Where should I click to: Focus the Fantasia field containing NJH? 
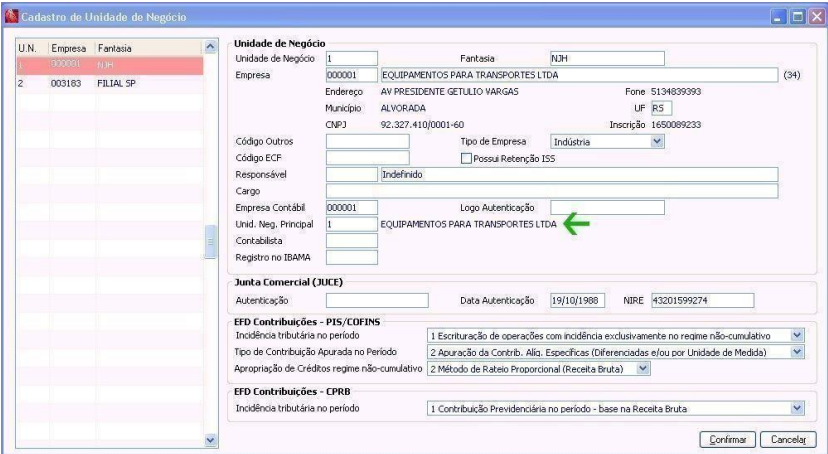(607, 59)
